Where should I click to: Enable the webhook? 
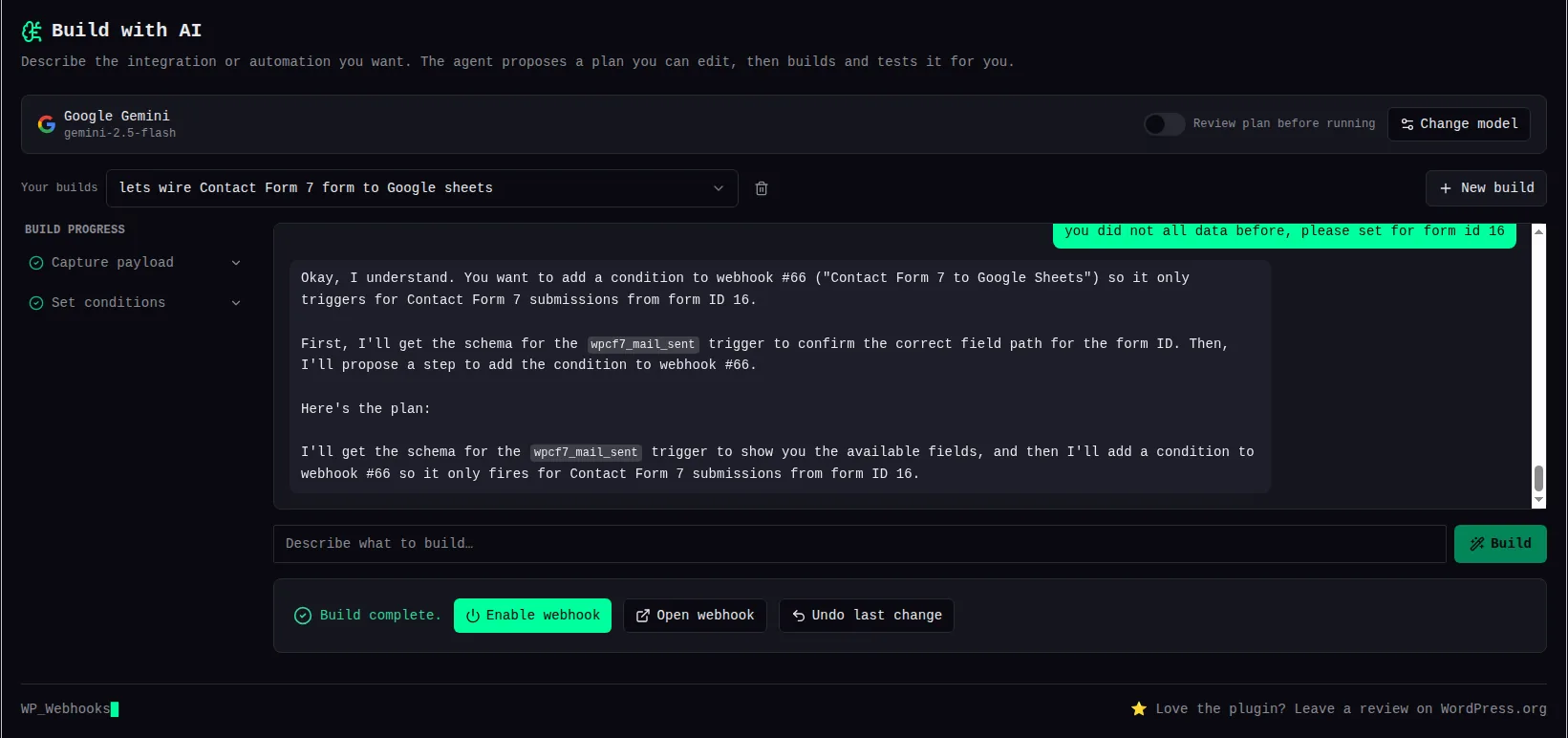[532, 616]
